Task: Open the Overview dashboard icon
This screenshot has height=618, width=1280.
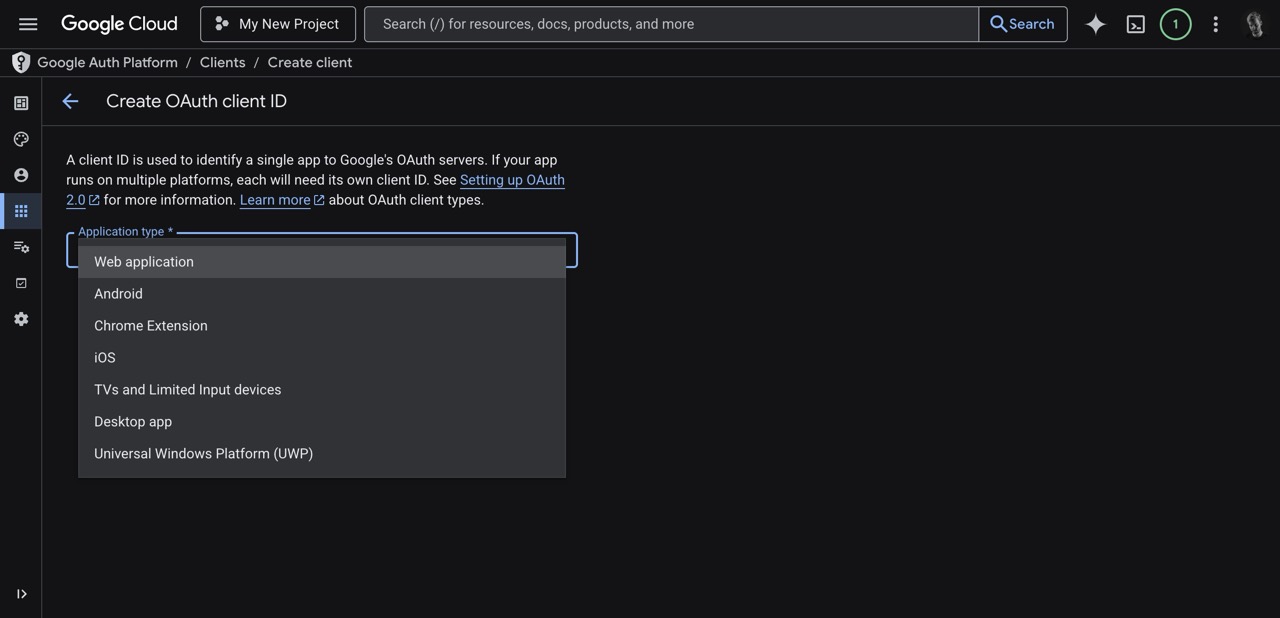Action: (x=21, y=102)
